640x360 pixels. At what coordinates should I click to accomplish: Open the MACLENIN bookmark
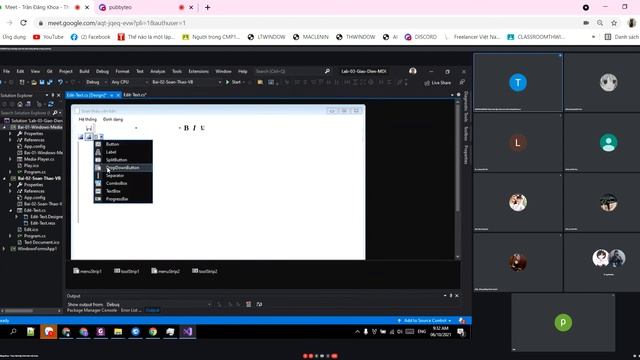(x=311, y=37)
